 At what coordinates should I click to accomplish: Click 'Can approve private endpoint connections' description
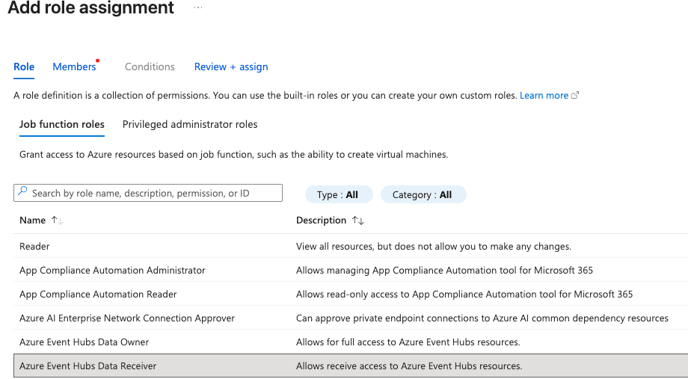[x=482, y=318]
